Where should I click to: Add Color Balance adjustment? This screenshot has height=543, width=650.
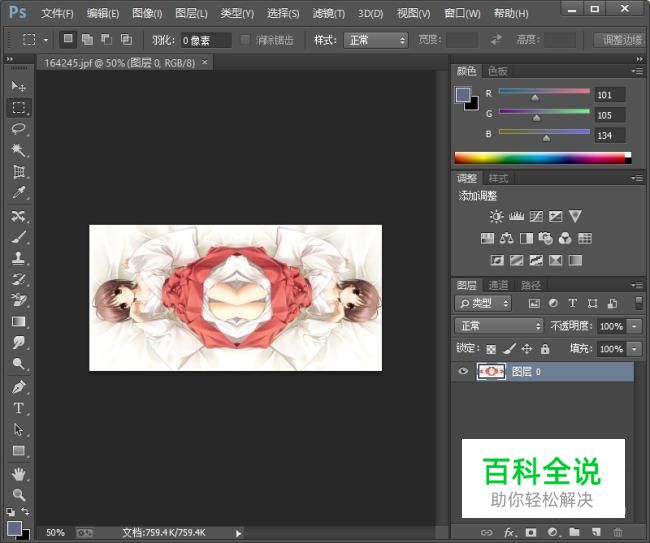click(506, 238)
